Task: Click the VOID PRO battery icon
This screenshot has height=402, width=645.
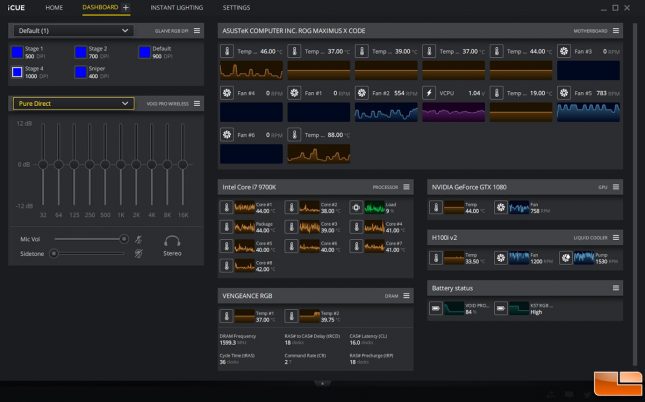Action: pyautogui.click(x=436, y=308)
